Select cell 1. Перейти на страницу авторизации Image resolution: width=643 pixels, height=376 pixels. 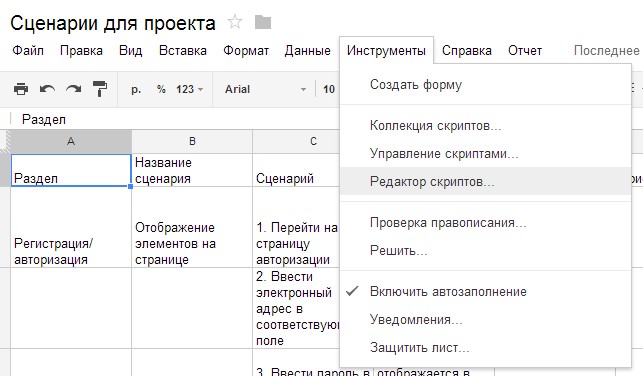point(296,227)
